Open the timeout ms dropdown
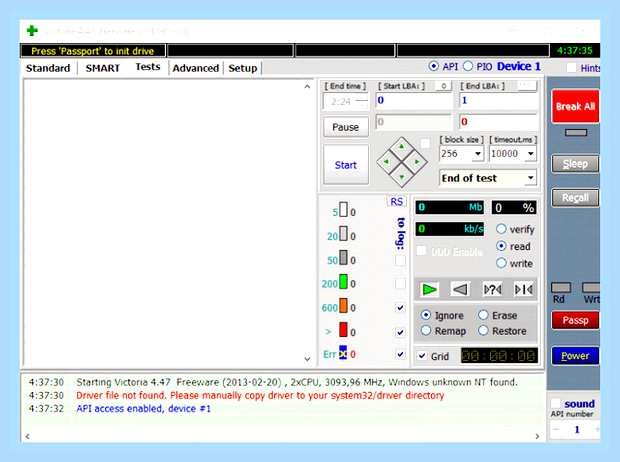This screenshot has width=620, height=462. tap(531, 153)
